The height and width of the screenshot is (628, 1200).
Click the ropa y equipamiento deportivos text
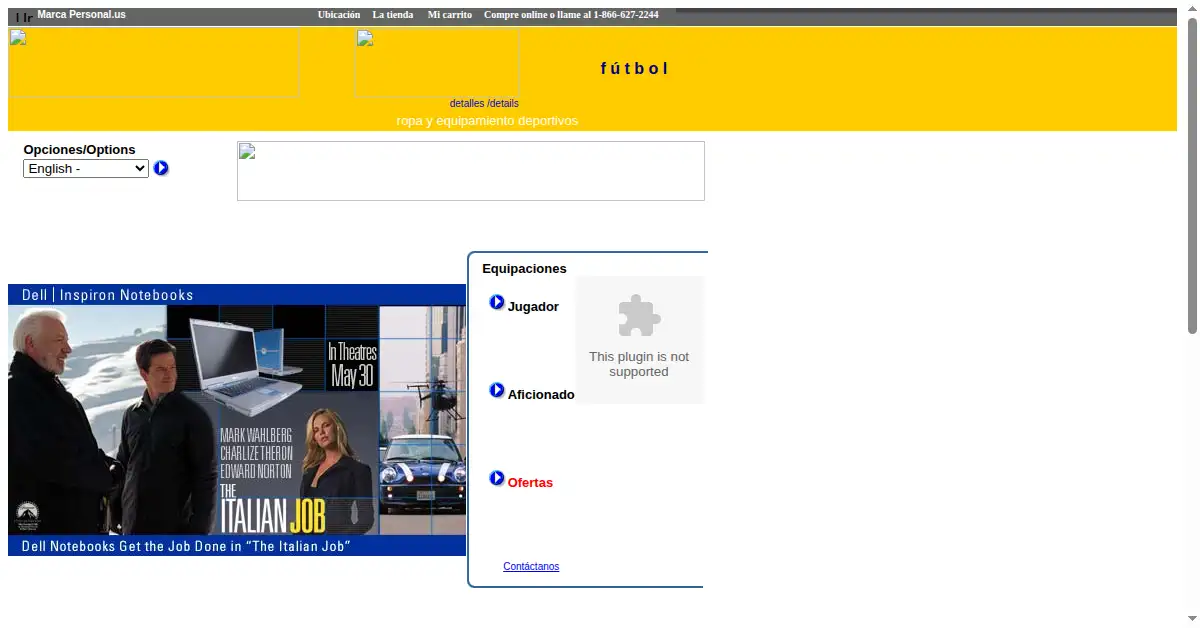coord(487,121)
